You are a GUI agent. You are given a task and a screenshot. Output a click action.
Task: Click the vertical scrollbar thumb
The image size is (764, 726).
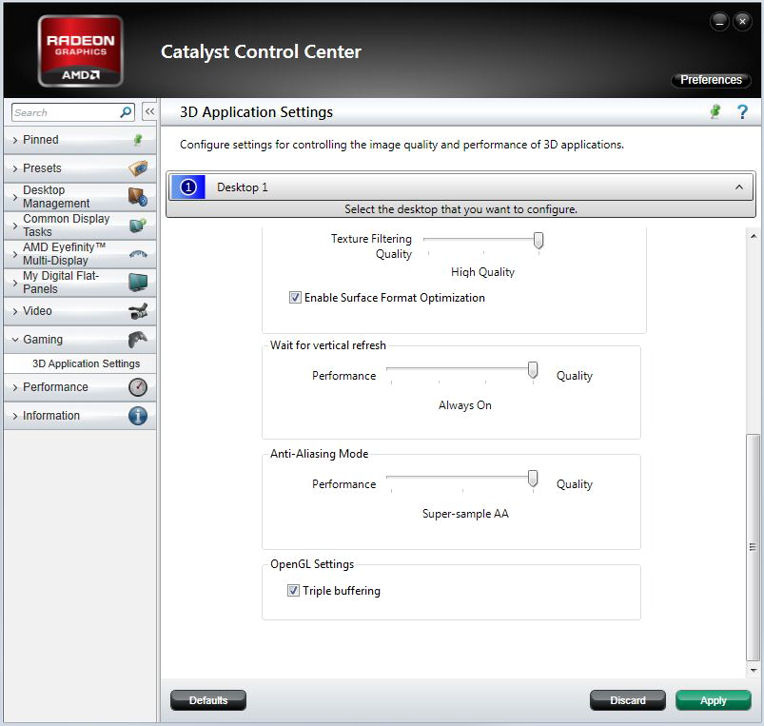(753, 548)
